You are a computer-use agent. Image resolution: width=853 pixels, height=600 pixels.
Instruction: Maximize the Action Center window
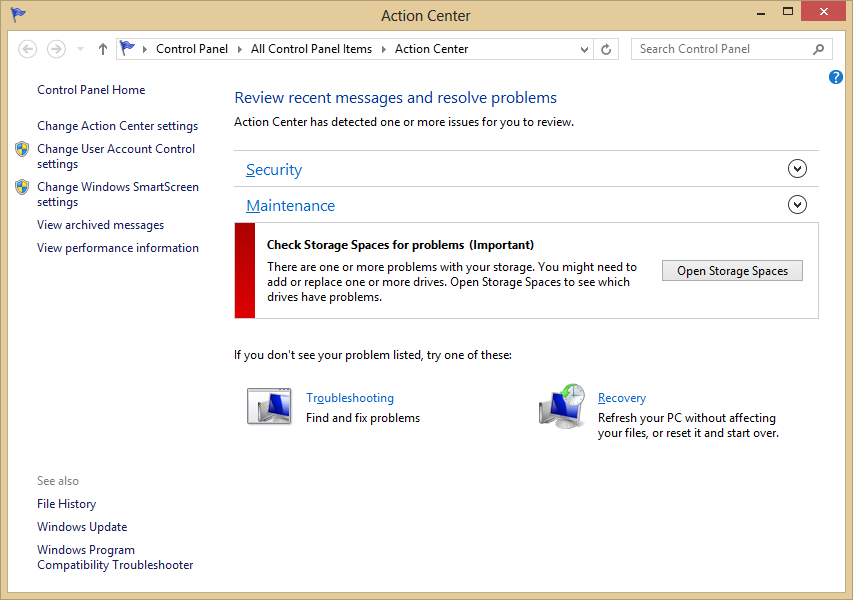point(788,11)
